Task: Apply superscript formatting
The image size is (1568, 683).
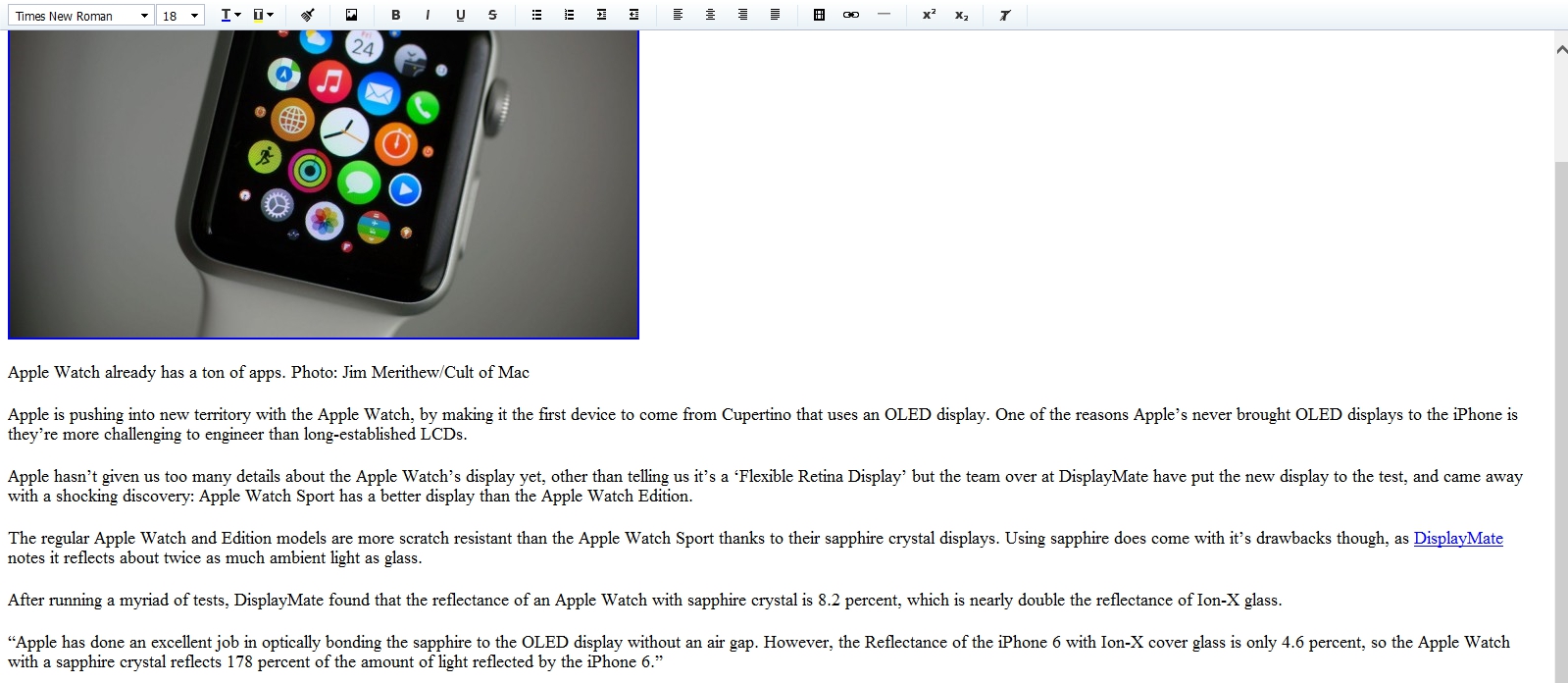Action: tap(929, 15)
